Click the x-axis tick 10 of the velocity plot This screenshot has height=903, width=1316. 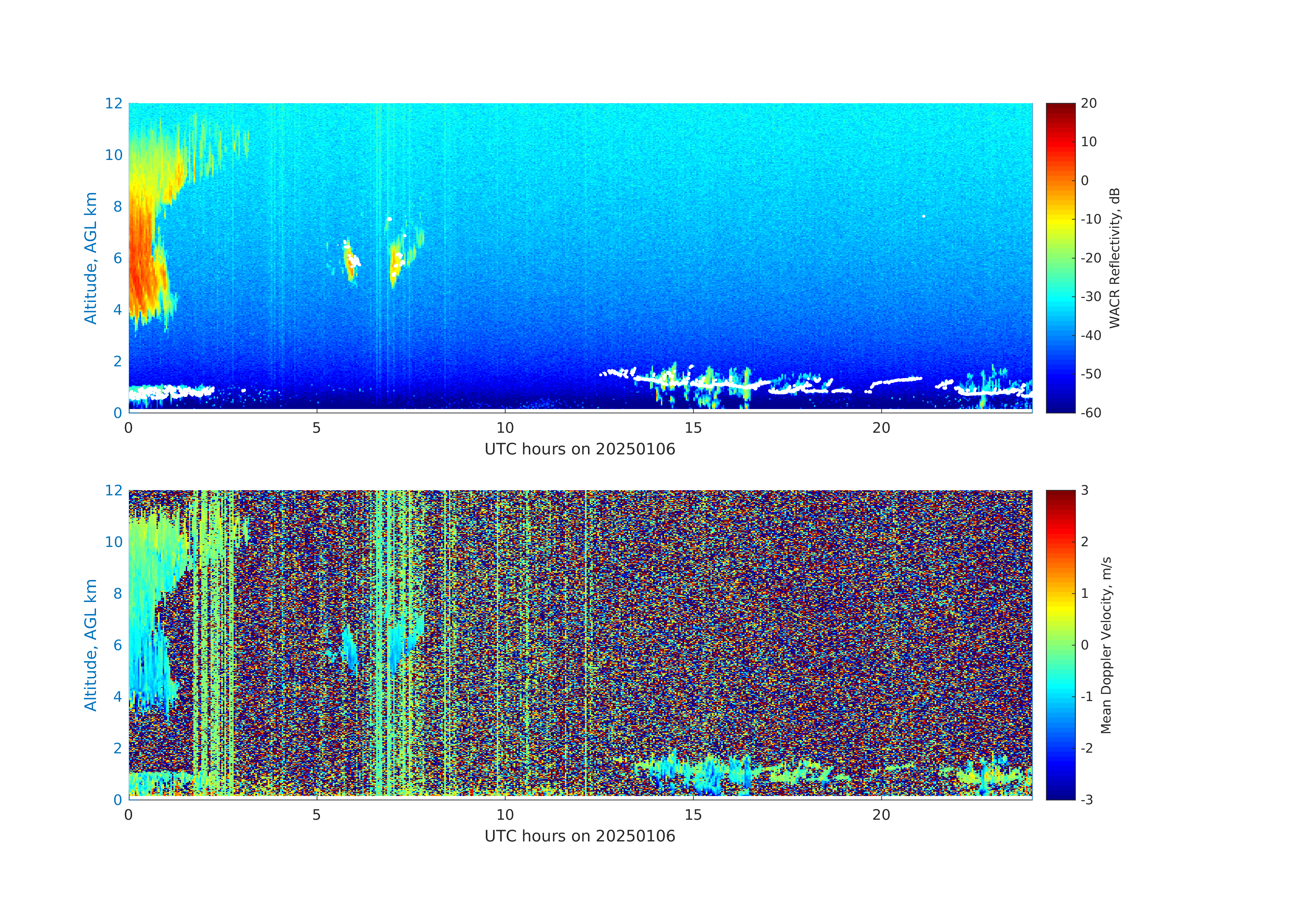505,815
